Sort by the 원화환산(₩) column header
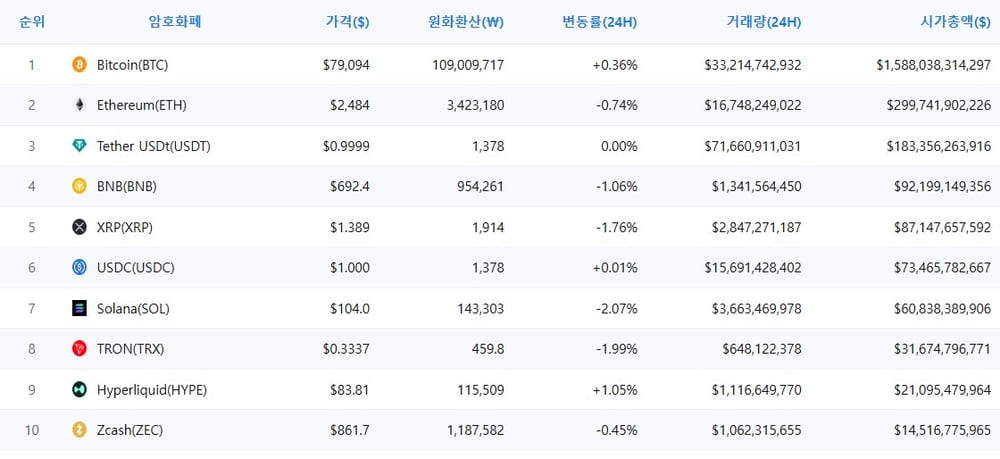Image resolution: width=1000 pixels, height=459 pixels. coord(466,22)
